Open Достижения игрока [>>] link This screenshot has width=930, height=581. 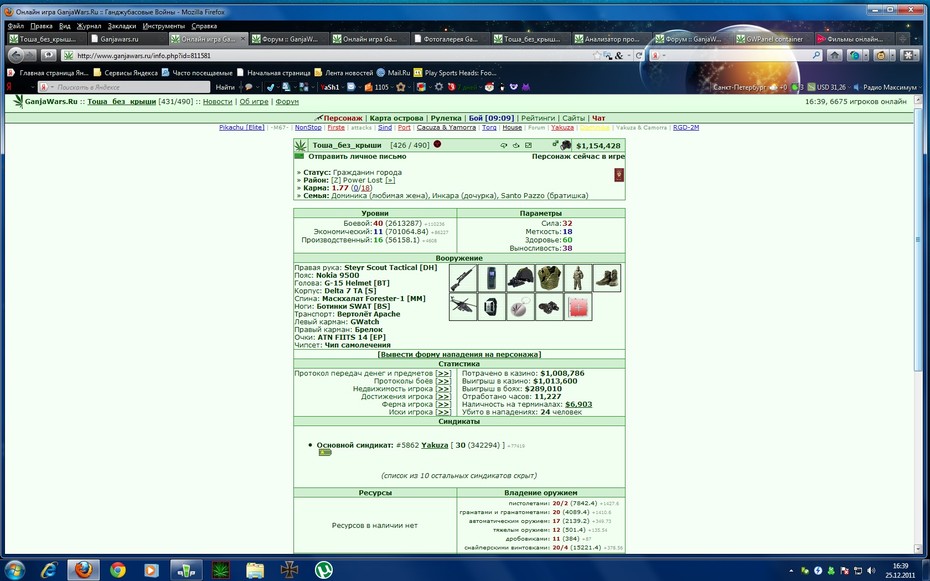pyautogui.click(x=443, y=397)
